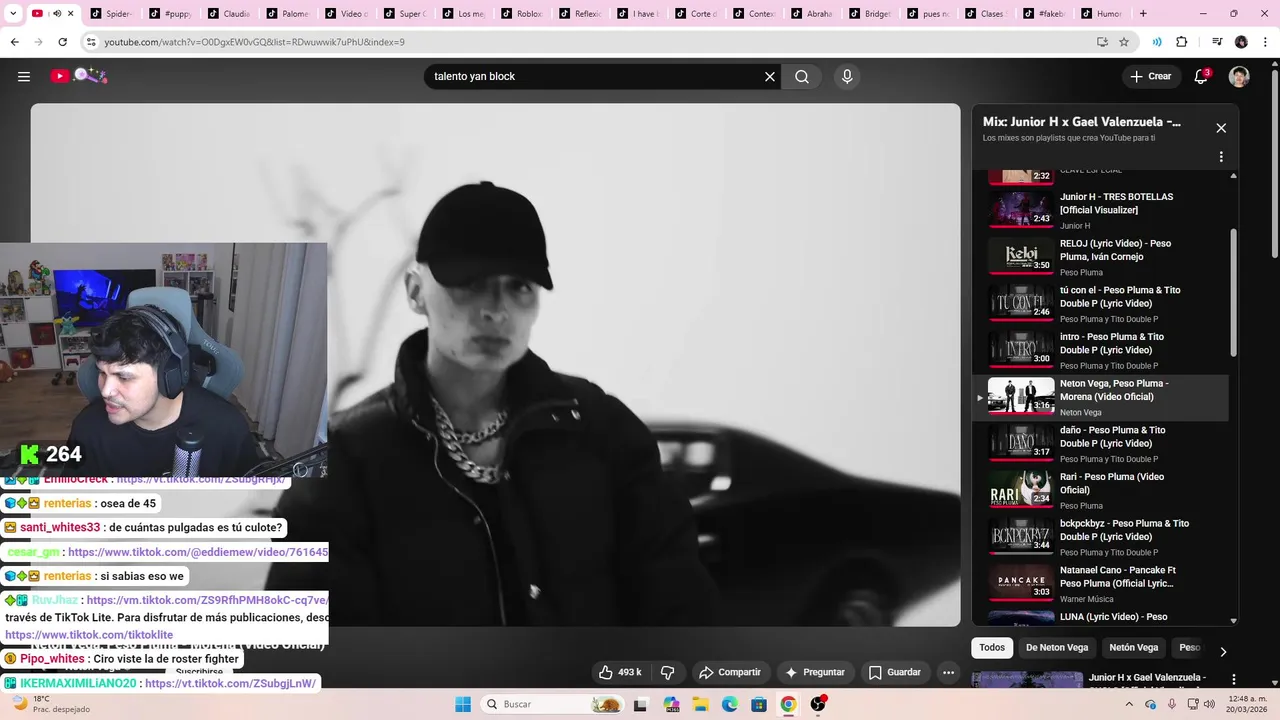Open Microsoft Edge from the taskbar
1280x720 pixels.
tap(730, 704)
